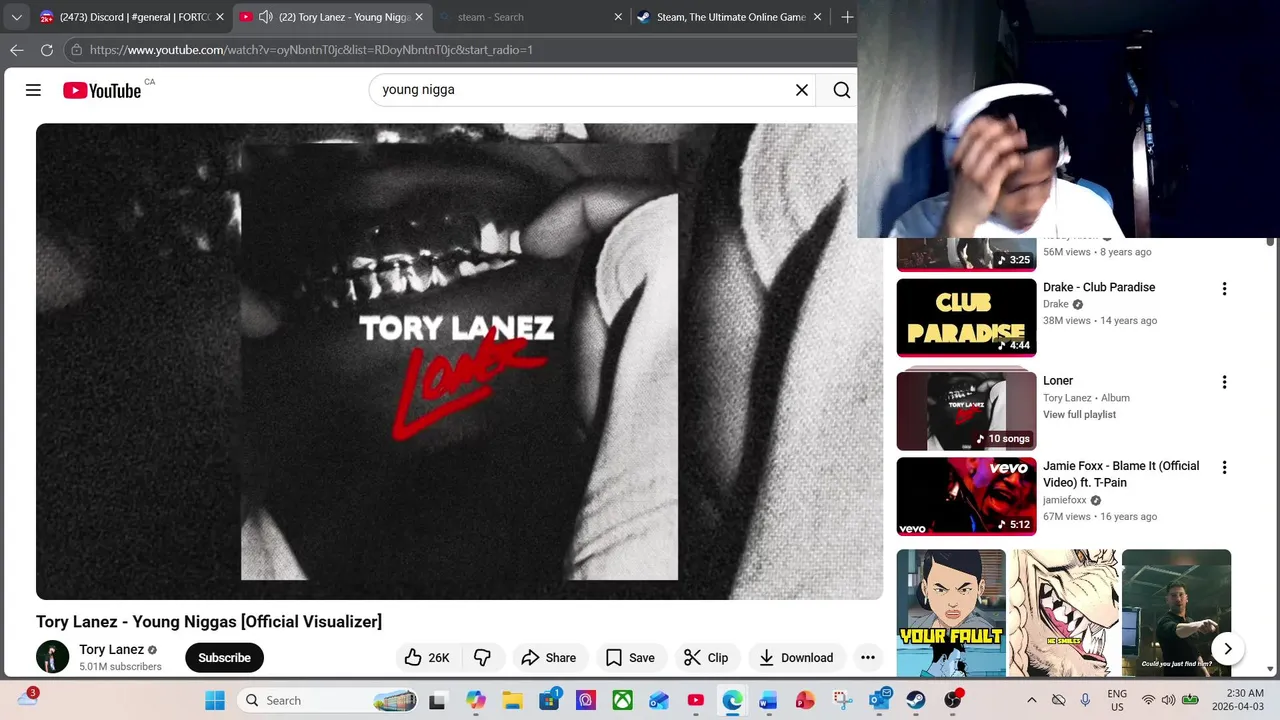Reload the page
The width and height of the screenshot is (1280, 720).
point(47,50)
